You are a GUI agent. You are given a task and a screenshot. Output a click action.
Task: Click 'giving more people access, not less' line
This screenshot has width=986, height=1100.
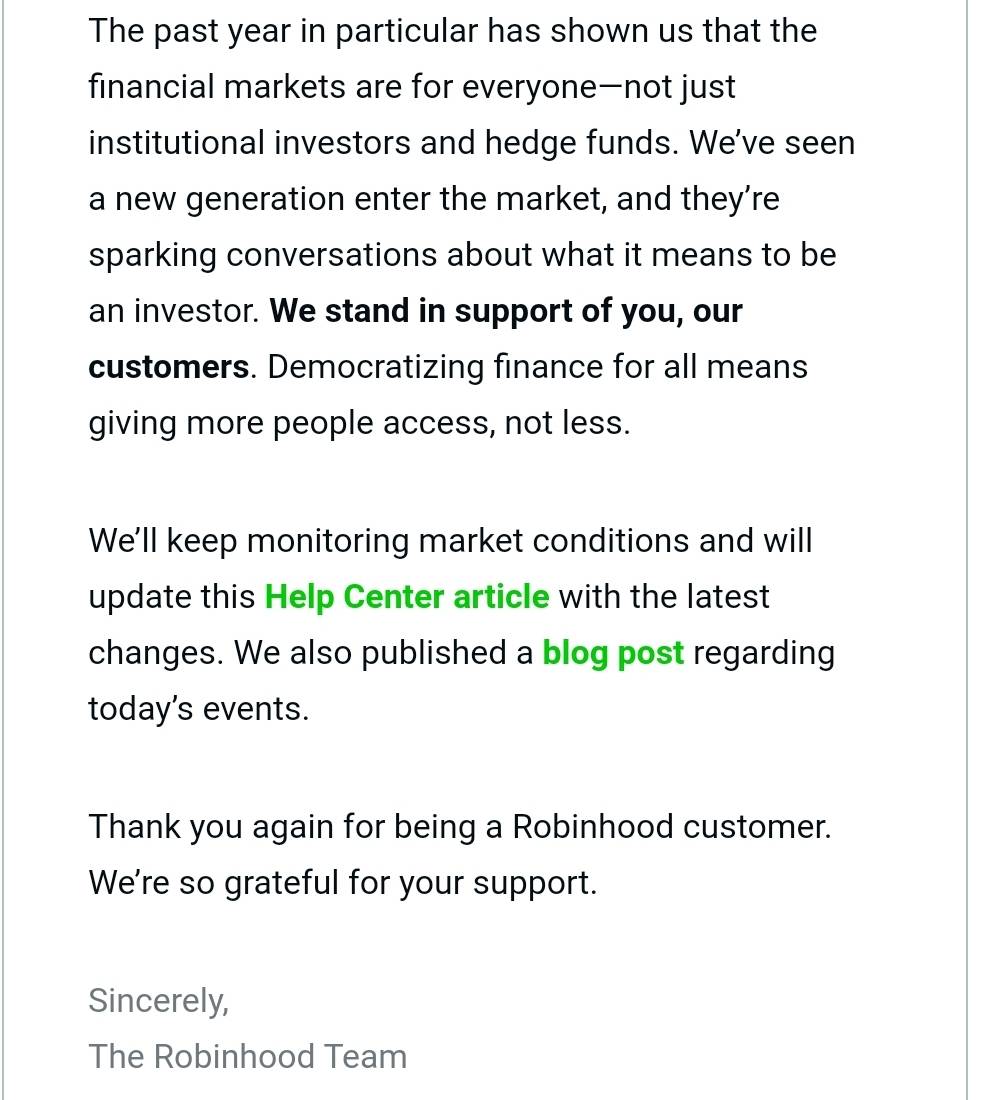coord(359,423)
